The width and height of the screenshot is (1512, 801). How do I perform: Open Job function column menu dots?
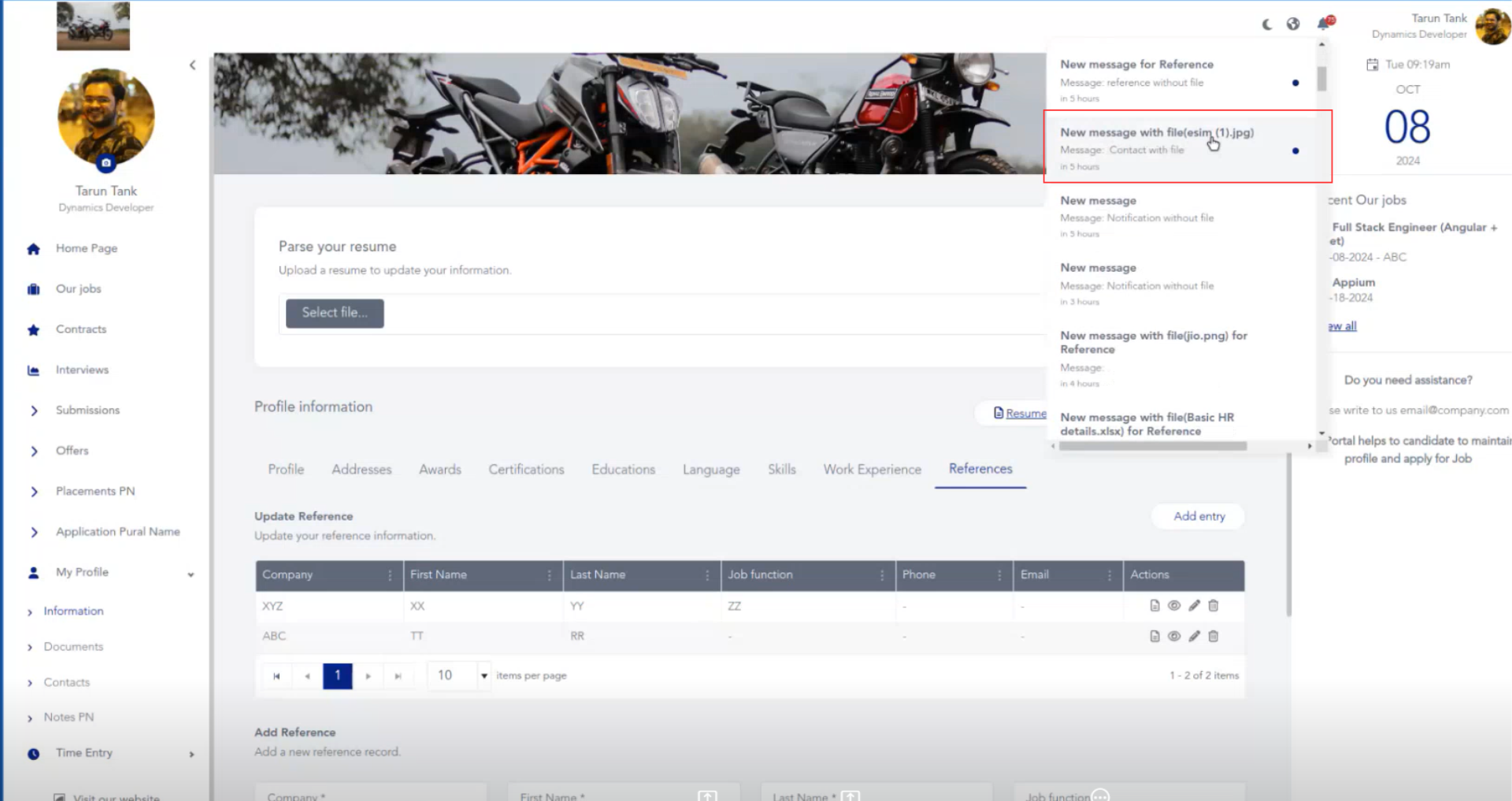(882, 575)
